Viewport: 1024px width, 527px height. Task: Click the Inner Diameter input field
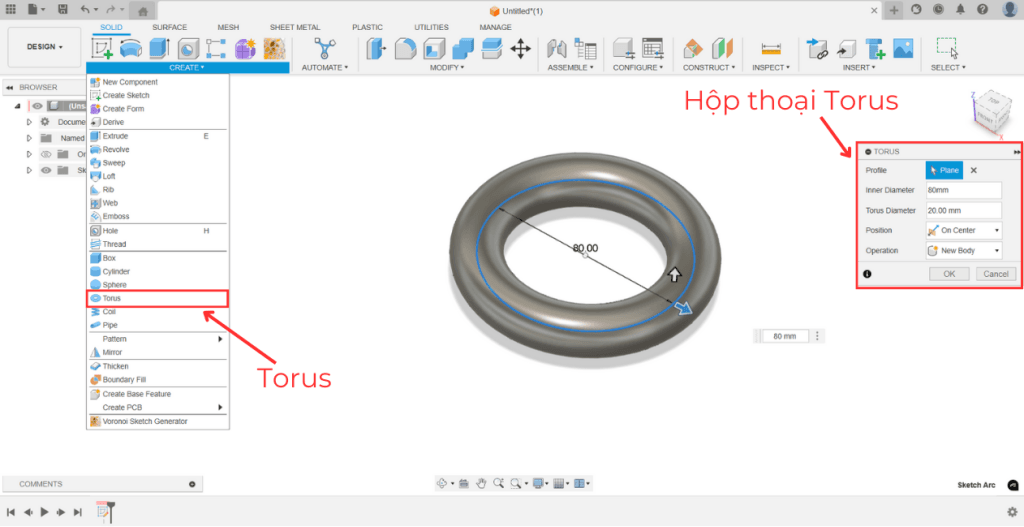click(963, 190)
